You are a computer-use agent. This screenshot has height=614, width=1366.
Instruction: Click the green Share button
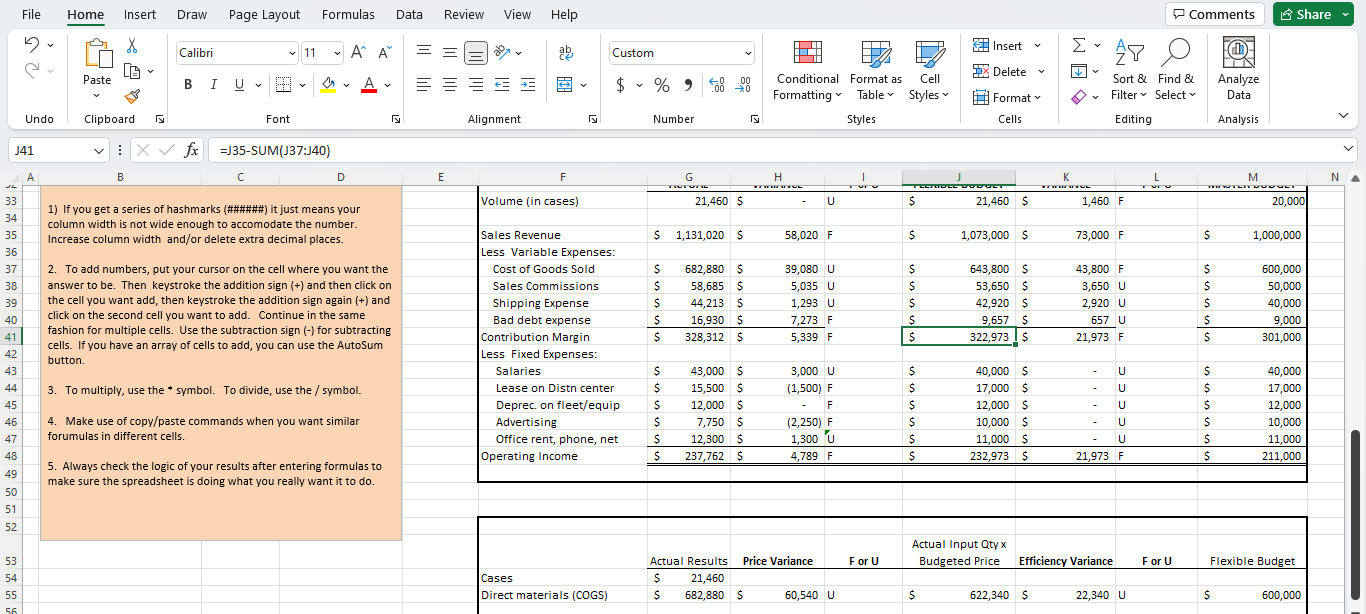pyautogui.click(x=1312, y=14)
